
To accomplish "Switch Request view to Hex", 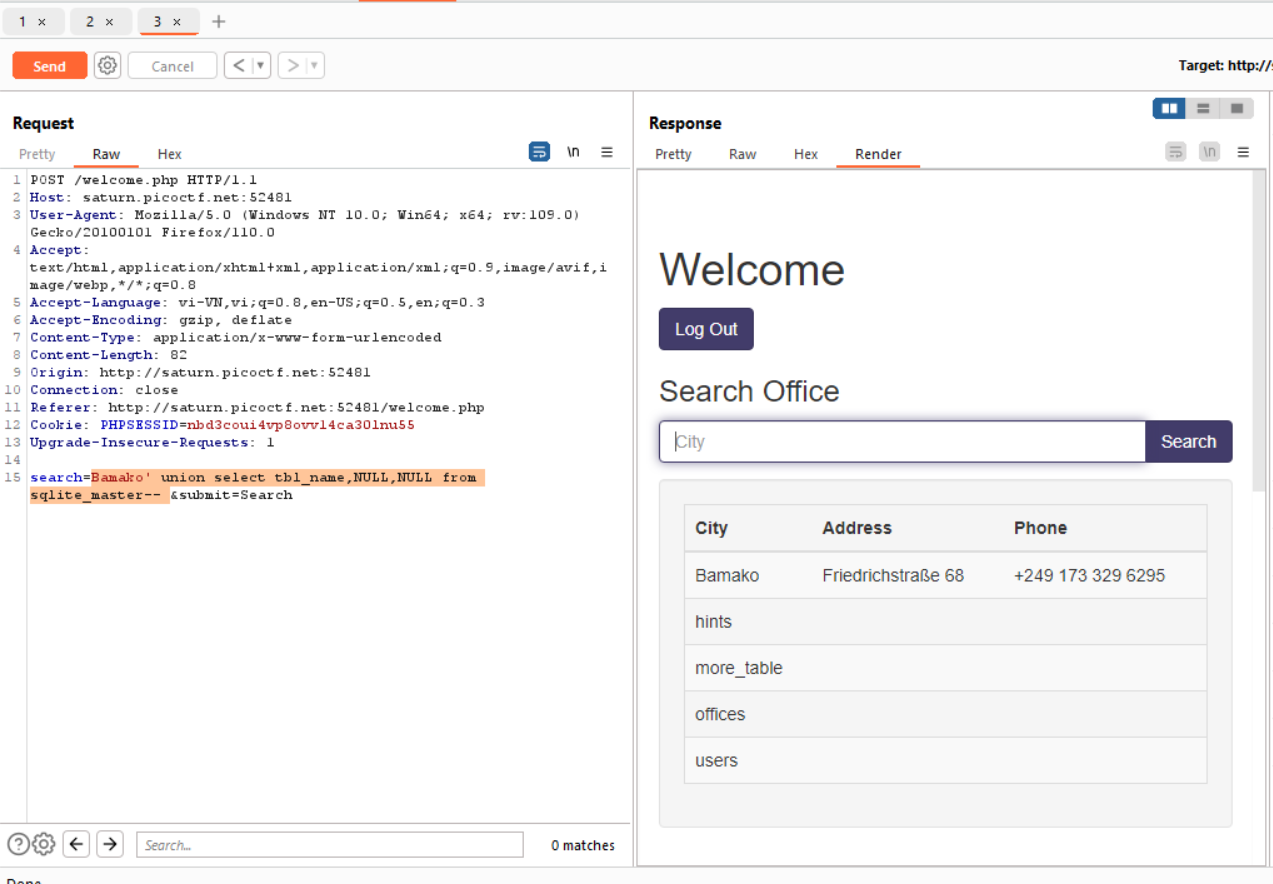I will [x=169, y=154].
